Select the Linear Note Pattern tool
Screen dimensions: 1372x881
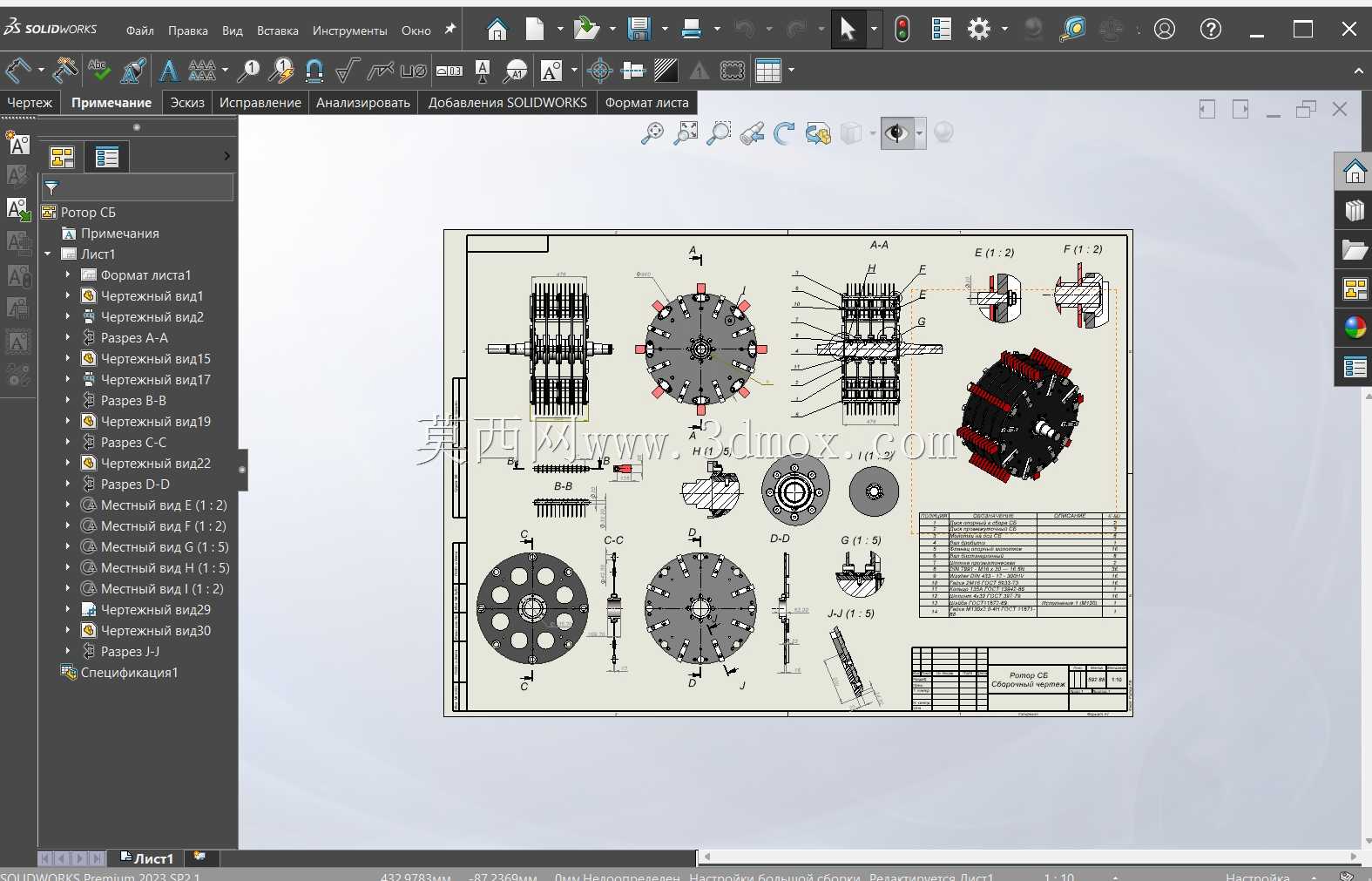[202, 71]
